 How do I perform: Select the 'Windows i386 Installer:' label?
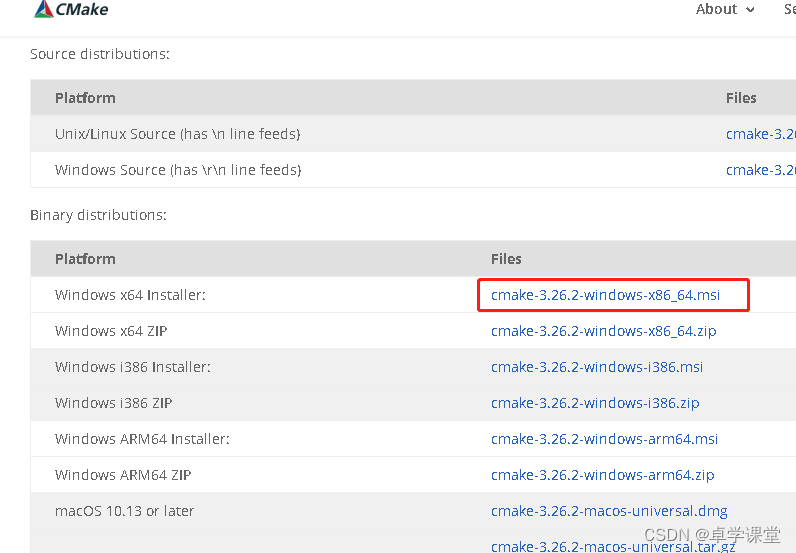132,367
